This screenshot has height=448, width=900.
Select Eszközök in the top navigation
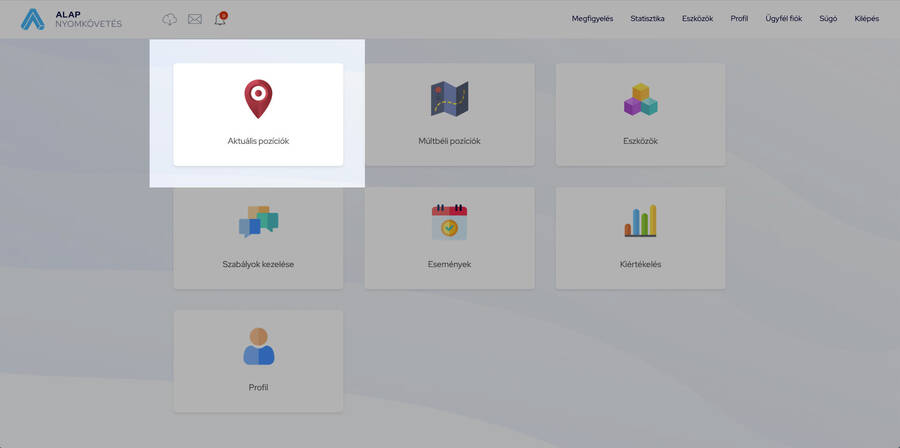pyautogui.click(x=697, y=19)
